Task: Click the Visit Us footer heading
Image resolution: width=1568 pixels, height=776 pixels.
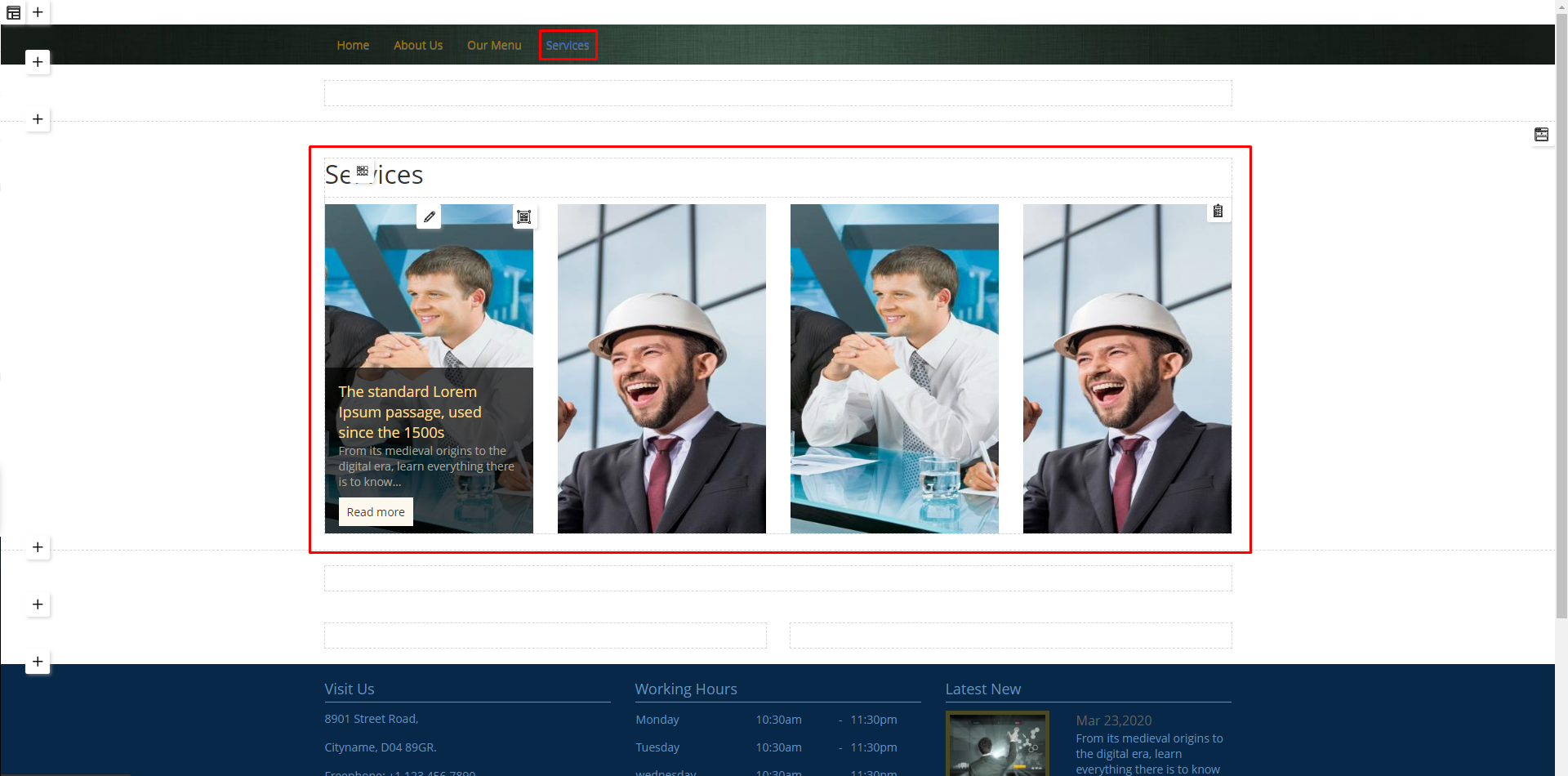Action: pyautogui.click(x=350, y=689)
